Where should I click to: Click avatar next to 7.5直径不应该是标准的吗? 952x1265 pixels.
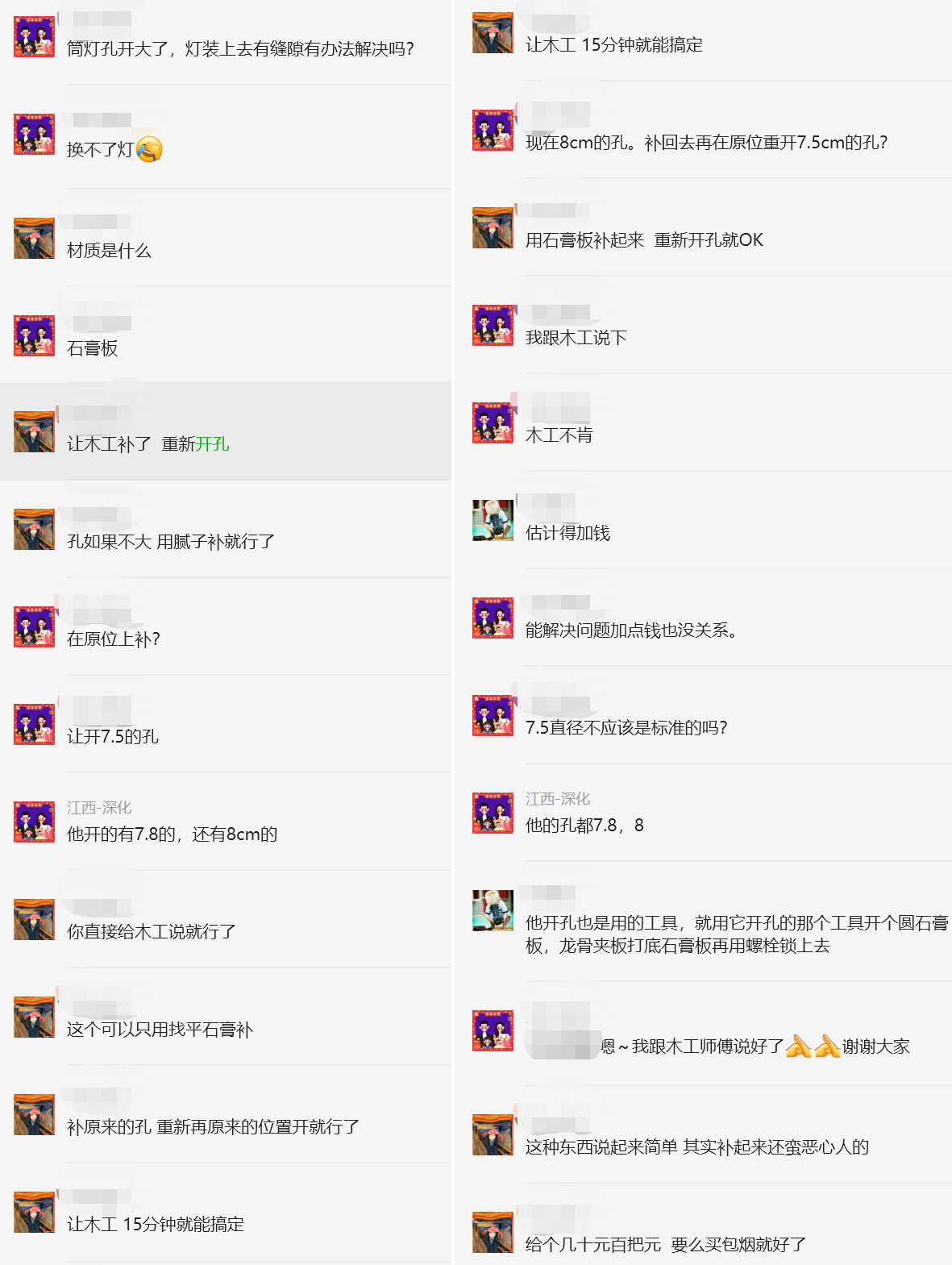(x=493, y=715)
